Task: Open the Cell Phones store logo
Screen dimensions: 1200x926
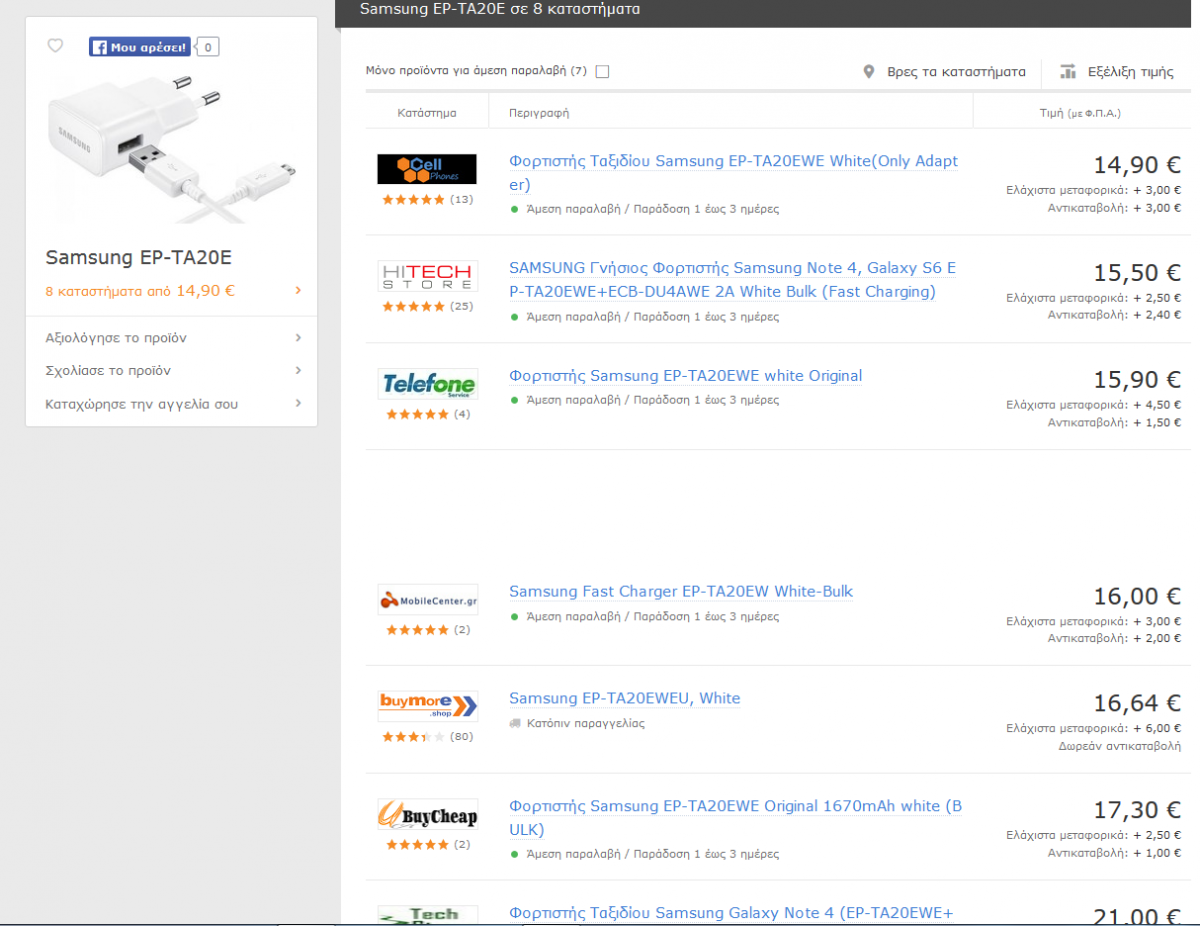Action: (427, 169)
